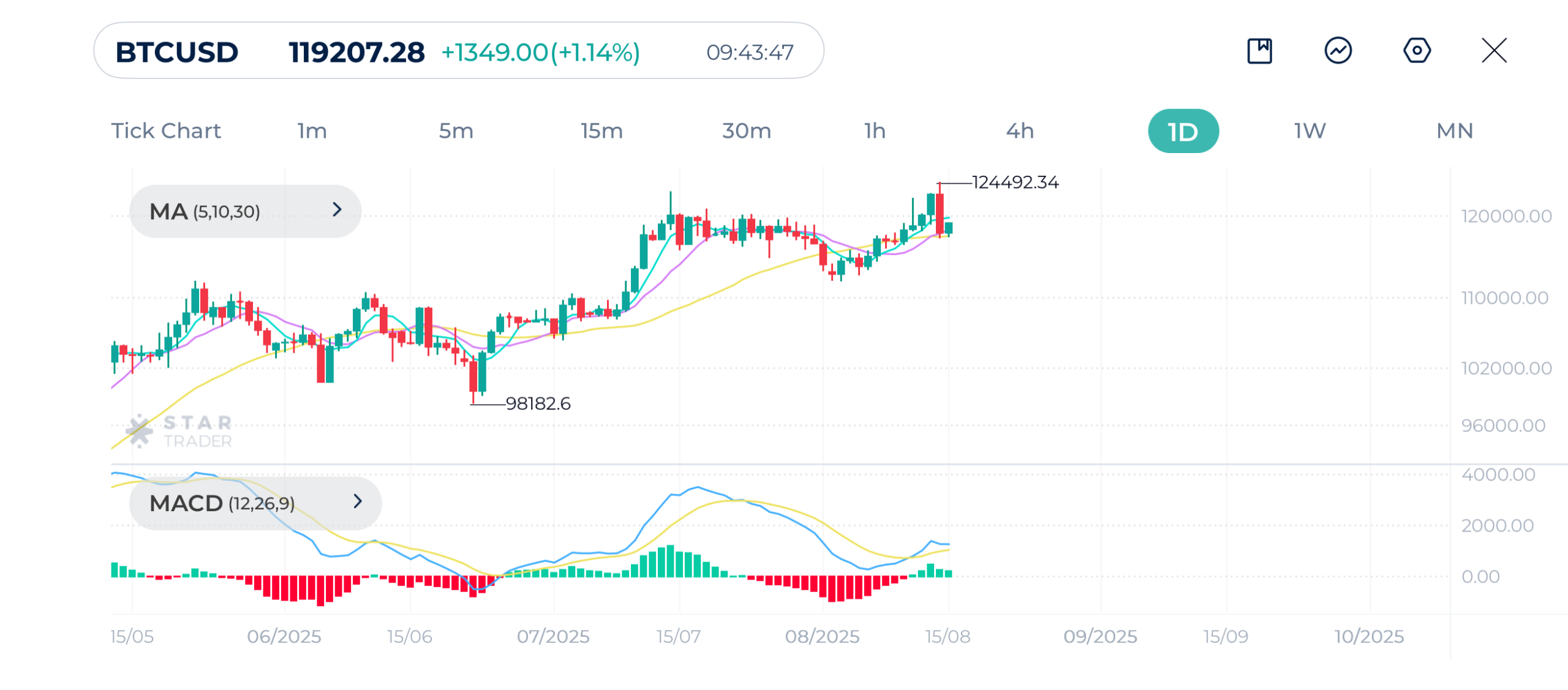The image size is (1568, 690).
Task: Select the 1m timeframe
Action: [312, 131]
